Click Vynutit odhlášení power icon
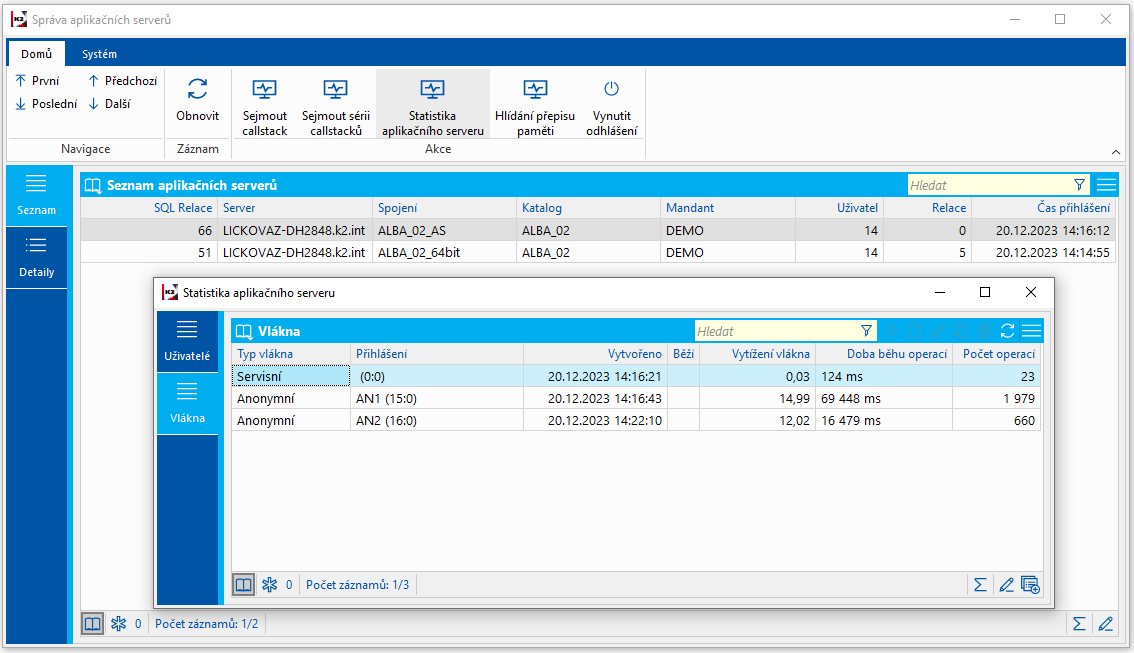1134x653 pixels. [x=612, y=89]
